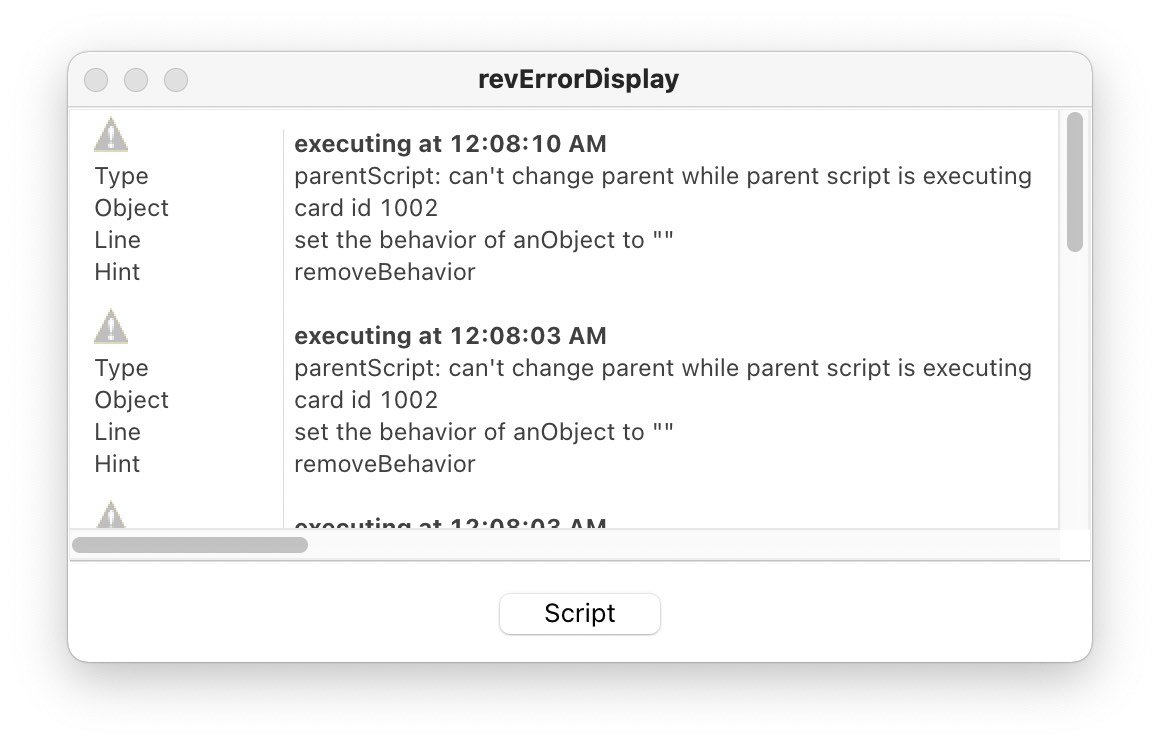
Task: Zoom the revErrorDisplay window
Action: click(x=176, y=80)
